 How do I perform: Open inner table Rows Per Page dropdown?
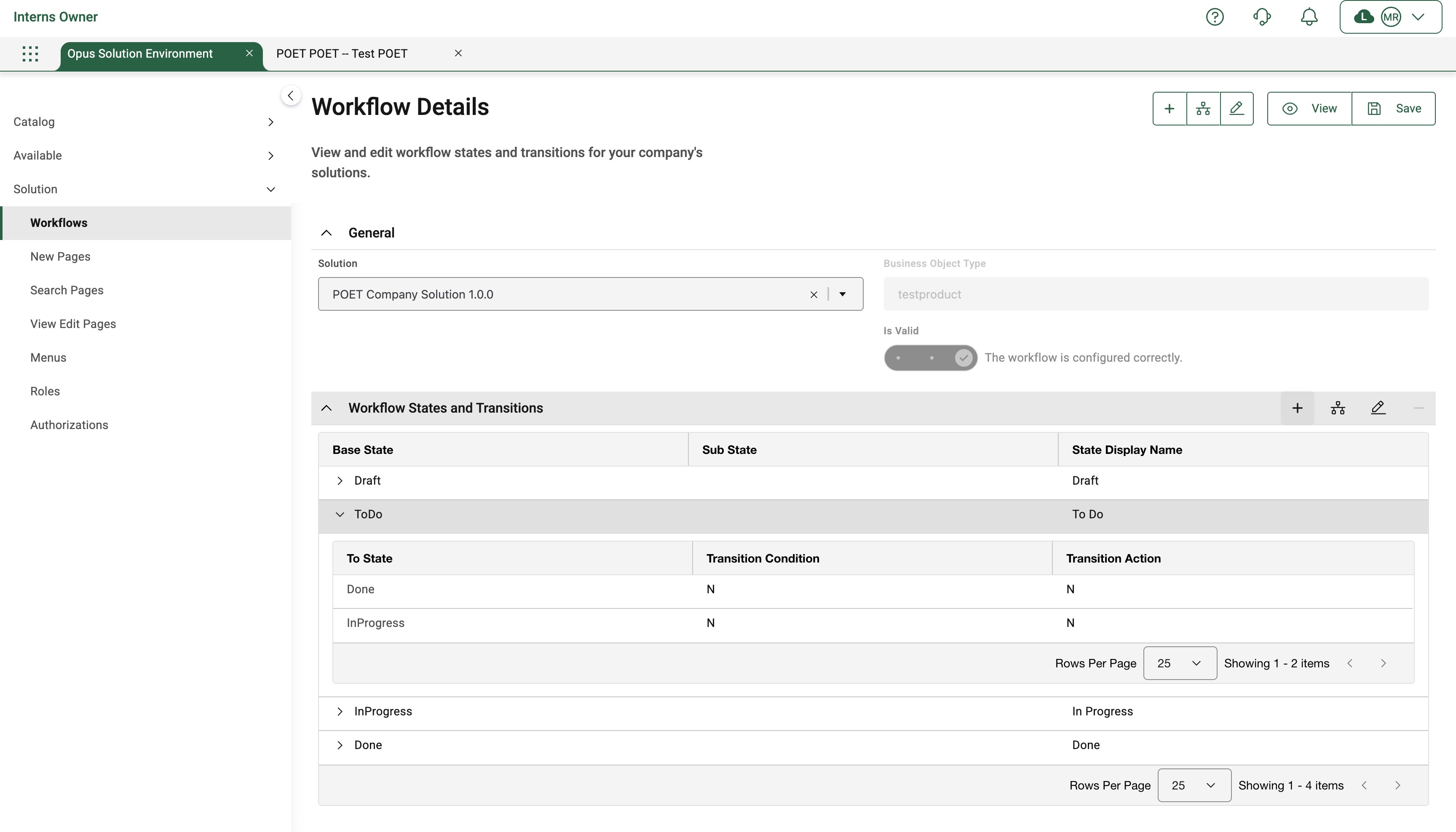click(1180, 664)
